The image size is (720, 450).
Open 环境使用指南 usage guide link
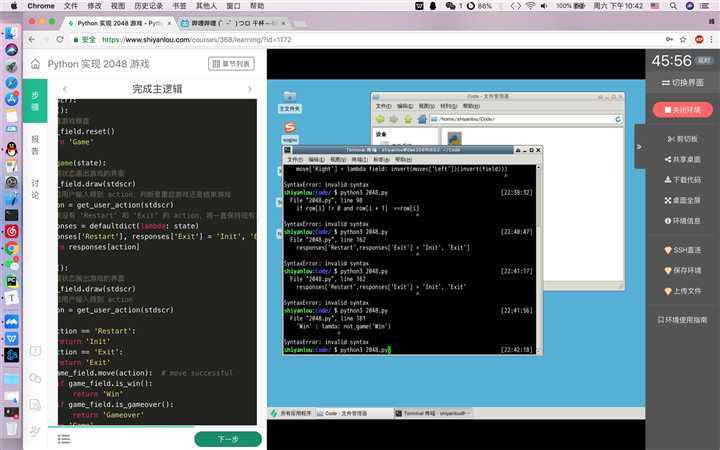(x=682, y=320)
